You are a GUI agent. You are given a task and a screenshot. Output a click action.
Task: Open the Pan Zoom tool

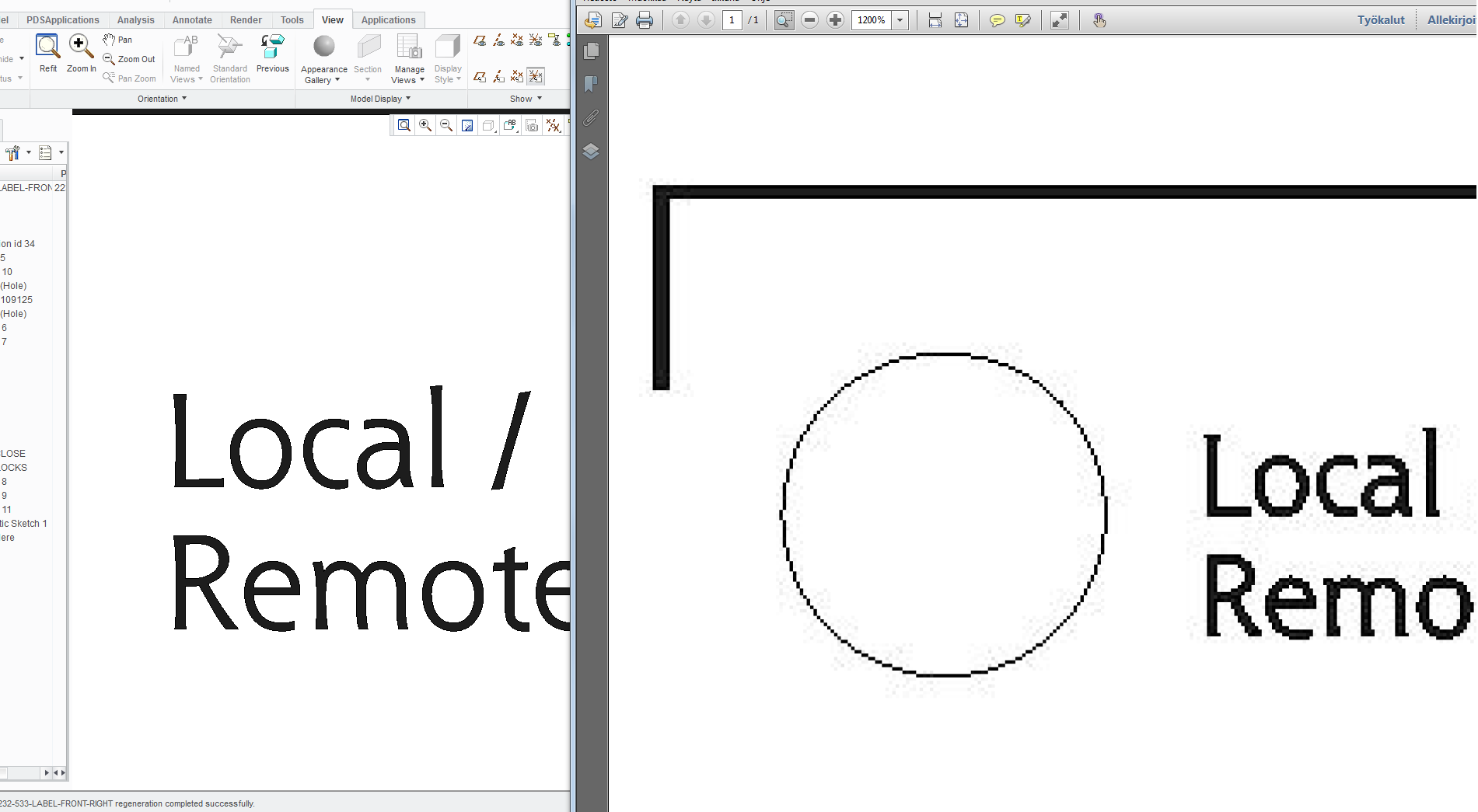[129, 78]
